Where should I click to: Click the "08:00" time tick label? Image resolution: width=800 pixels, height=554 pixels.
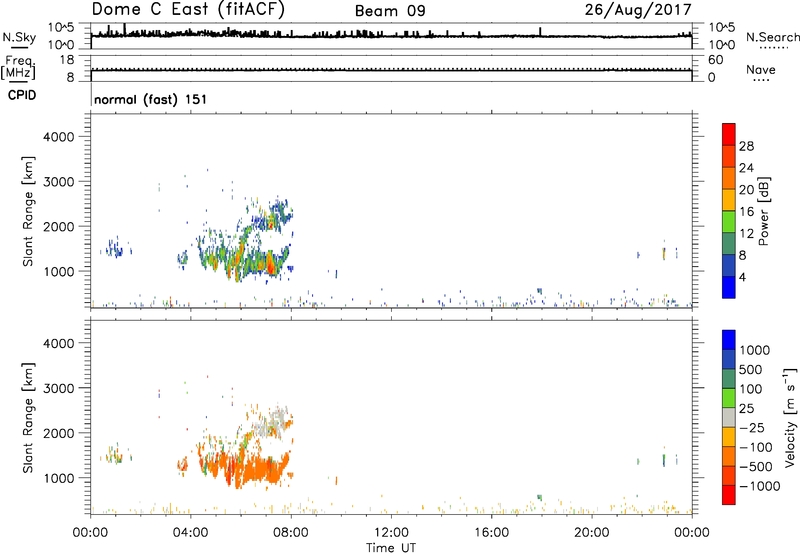point(290,533)
